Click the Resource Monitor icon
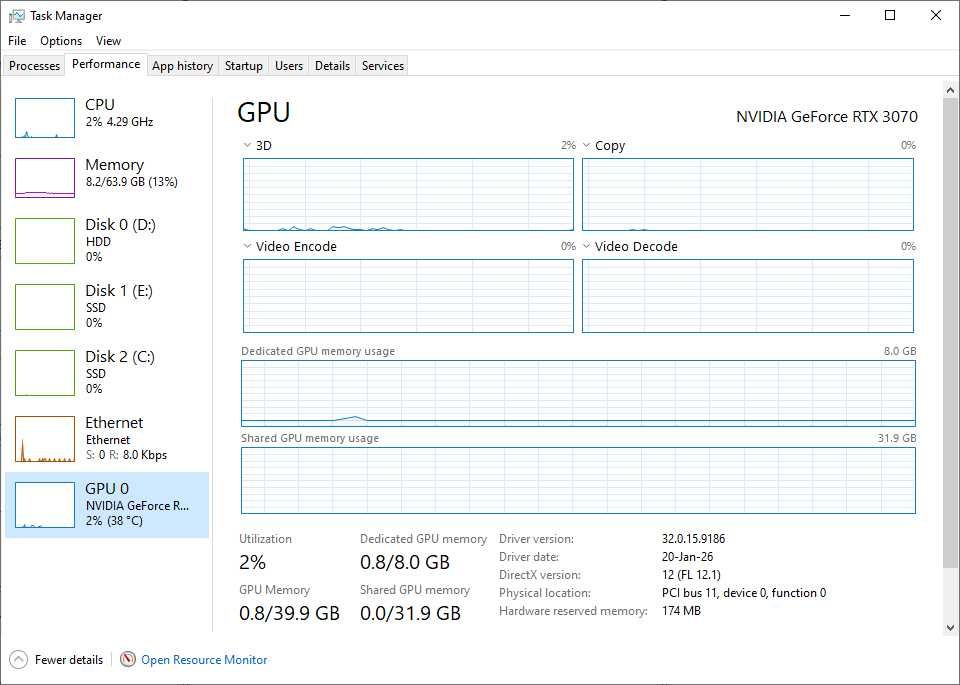The image size is (960, 685). [128, 660]
